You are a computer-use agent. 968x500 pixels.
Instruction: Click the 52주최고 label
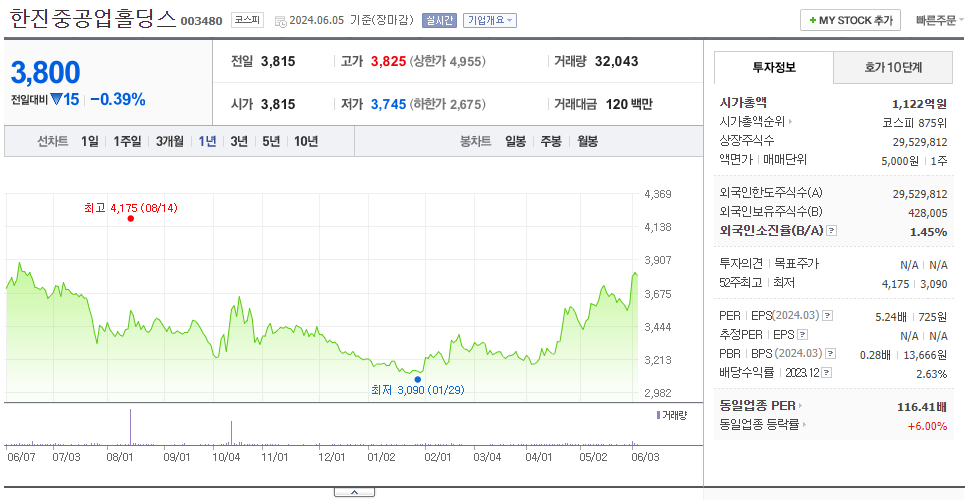pos(740,283)
